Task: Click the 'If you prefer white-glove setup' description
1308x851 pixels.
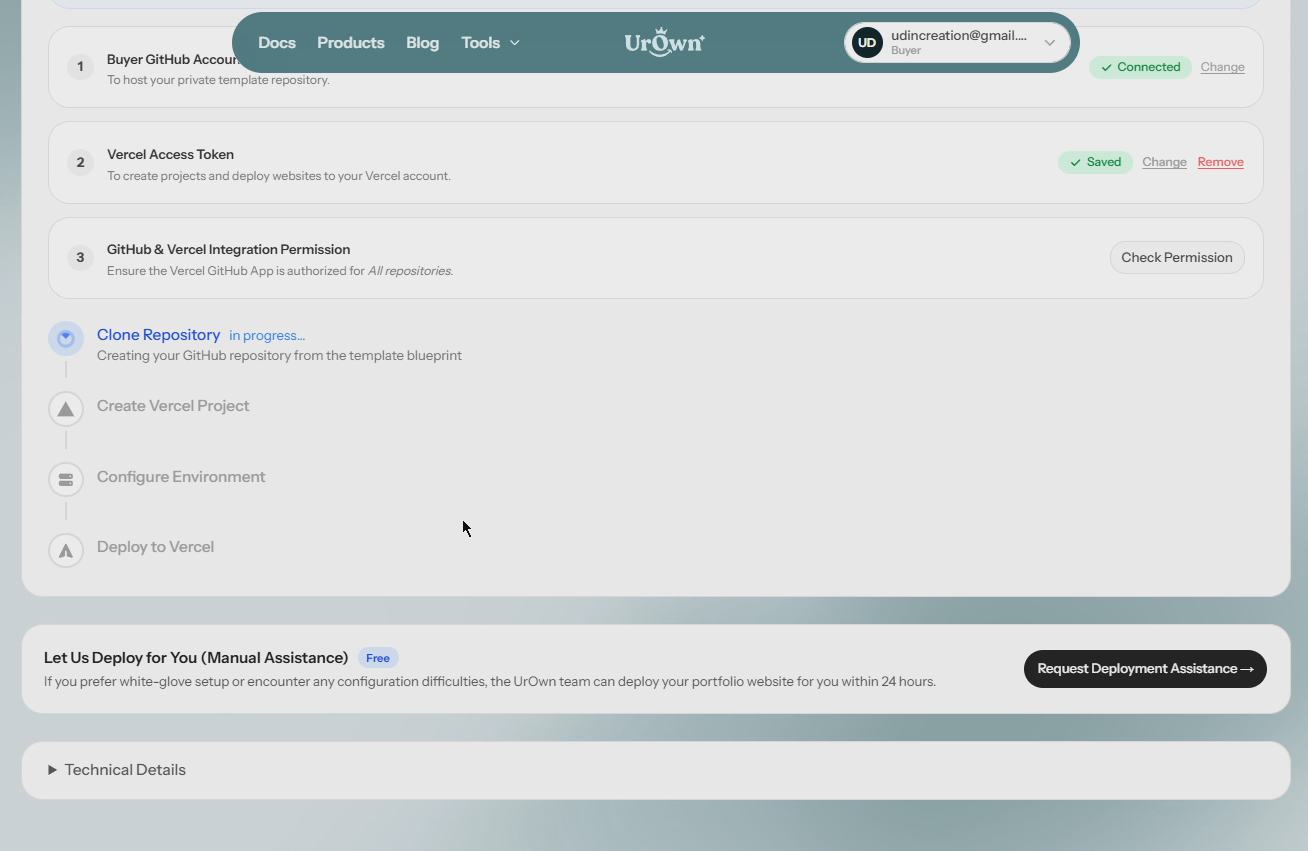Action: click(x=490, y=682)
